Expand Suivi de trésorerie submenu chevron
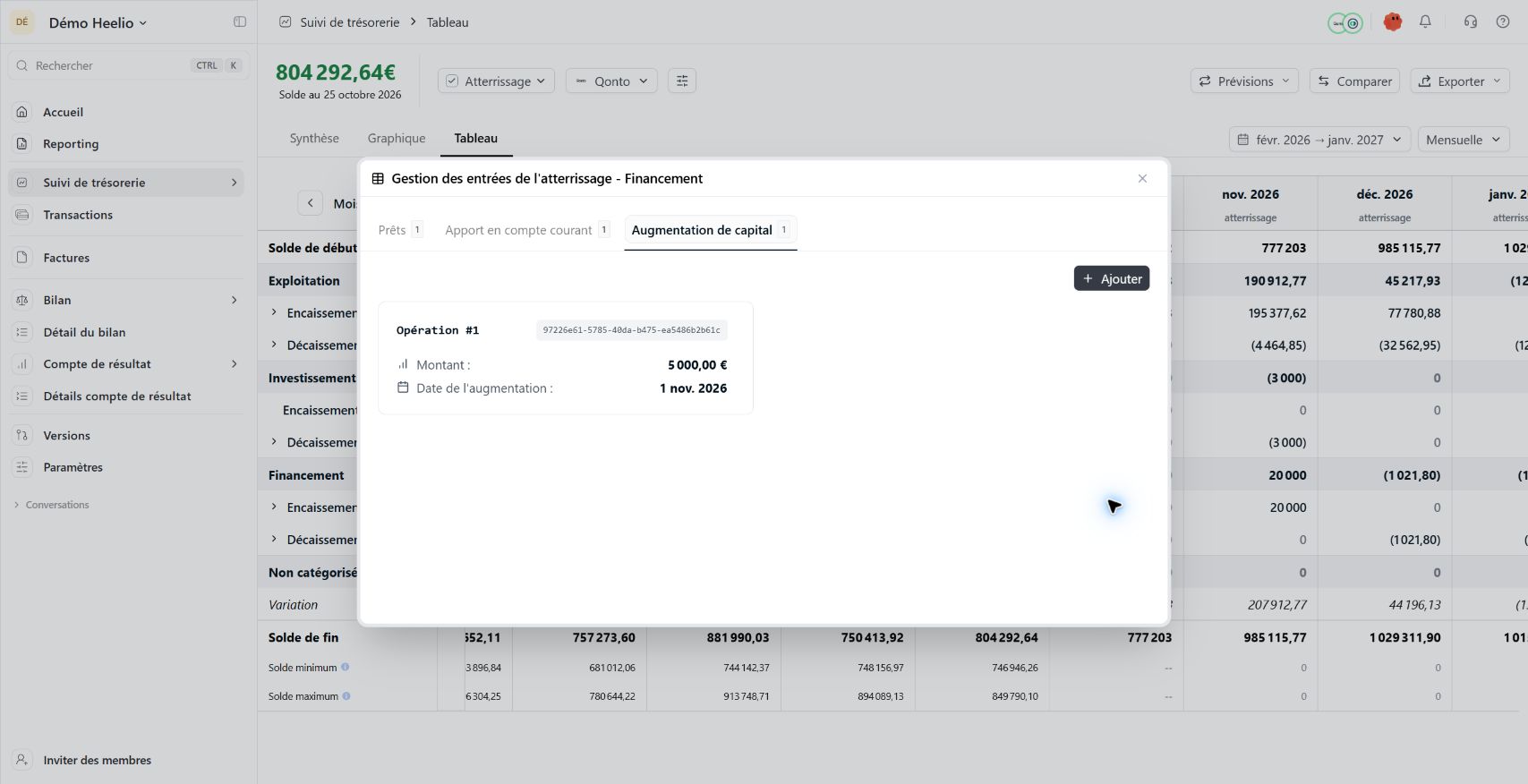Screen dimensions: 1528x784 pos(235,183)
